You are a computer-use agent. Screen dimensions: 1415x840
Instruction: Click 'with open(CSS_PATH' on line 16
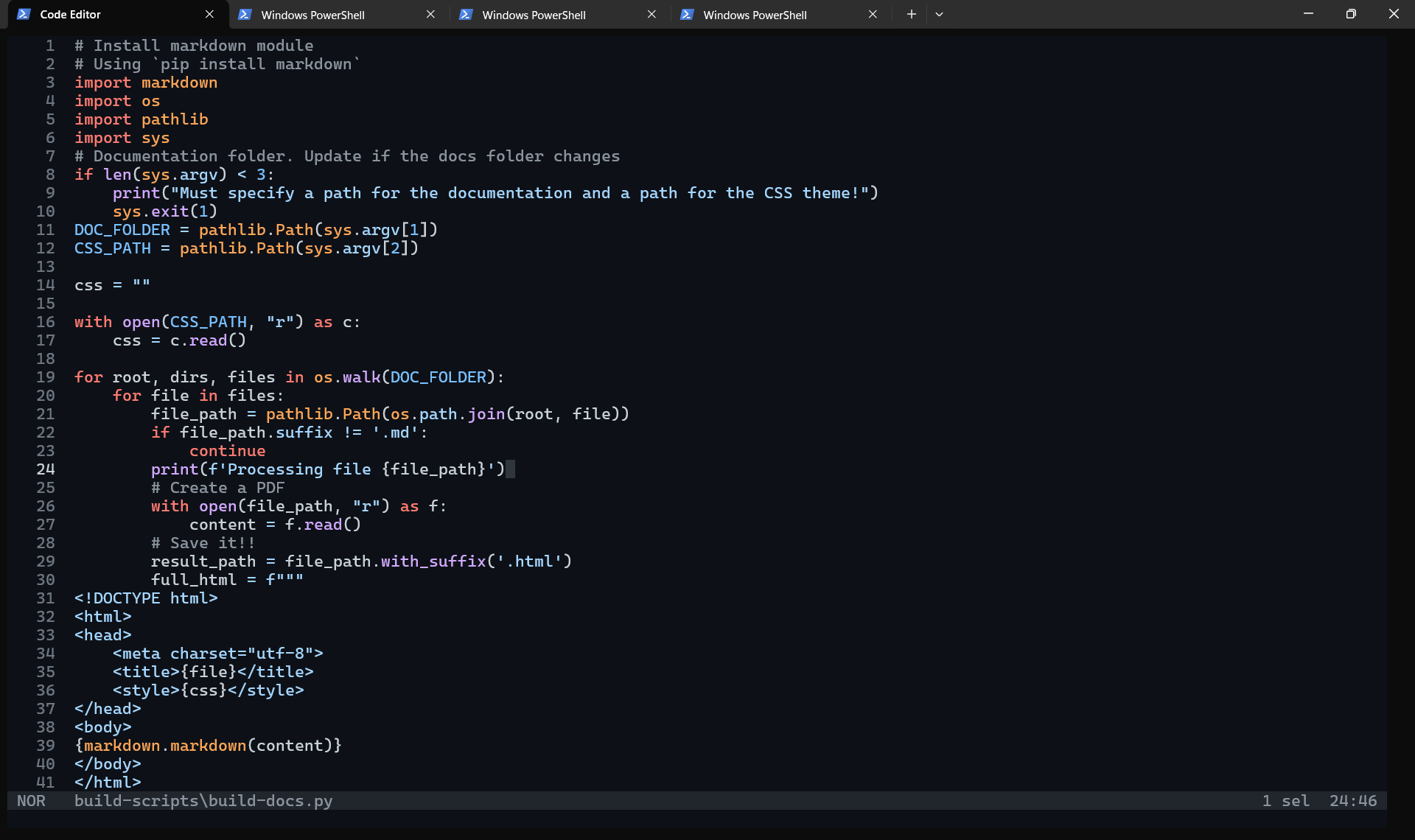(x=161, y=322)
